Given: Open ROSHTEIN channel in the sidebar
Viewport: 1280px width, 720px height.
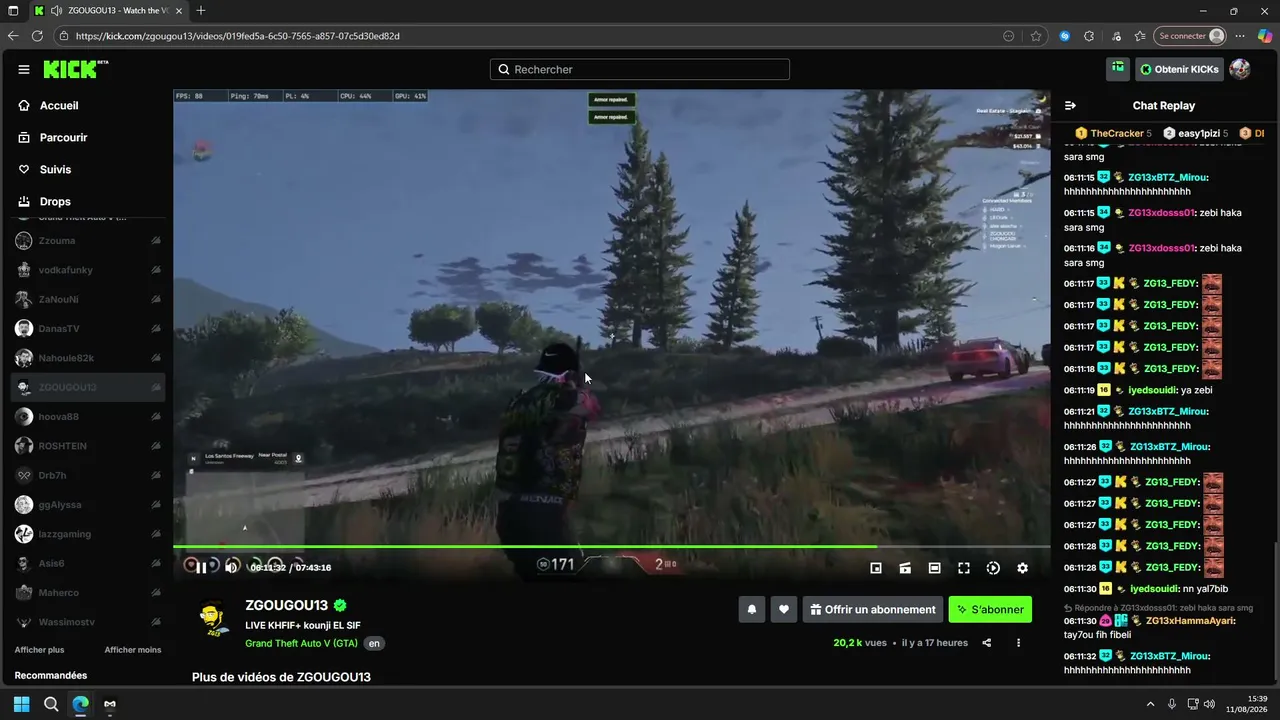Looking at the screenshot, I should [88, 446].
